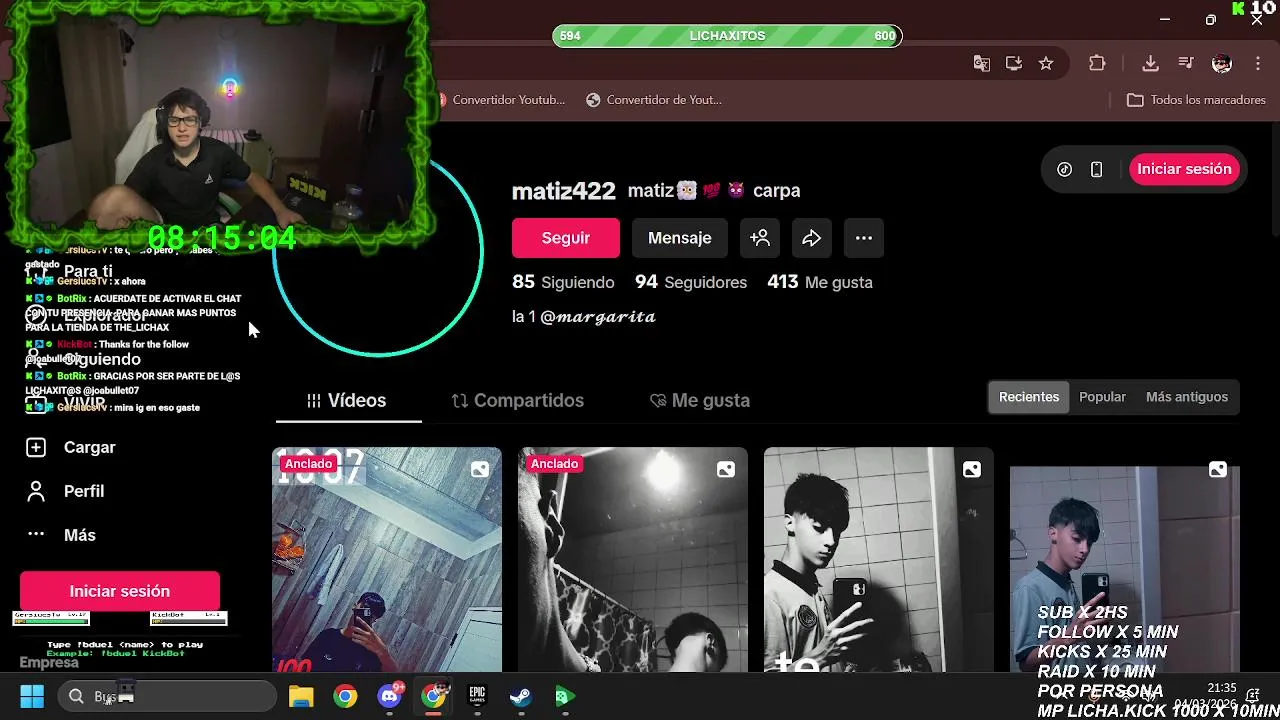The width and height of the screenshot is (1280, 720).
Task: Follow matiz422 with Seguir button
Action: 566,238
